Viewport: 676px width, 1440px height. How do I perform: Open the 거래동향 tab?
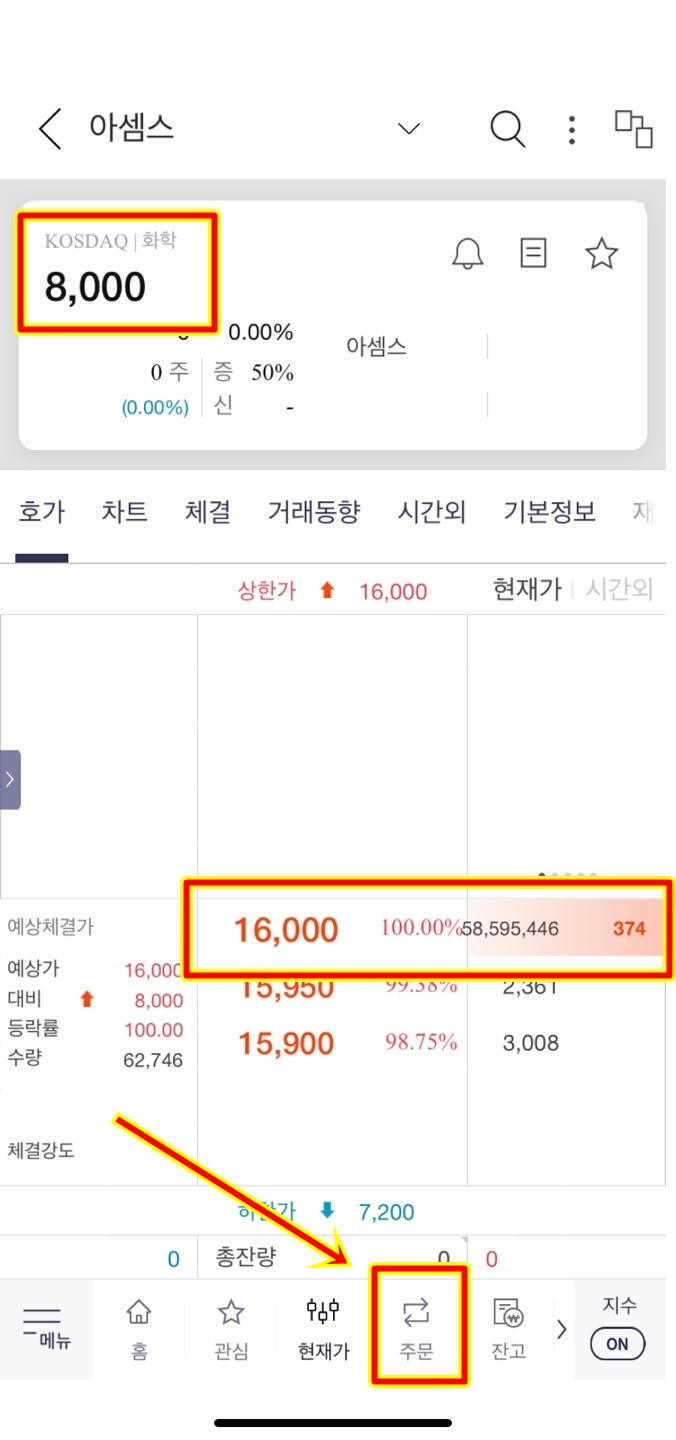pos(313,512)
